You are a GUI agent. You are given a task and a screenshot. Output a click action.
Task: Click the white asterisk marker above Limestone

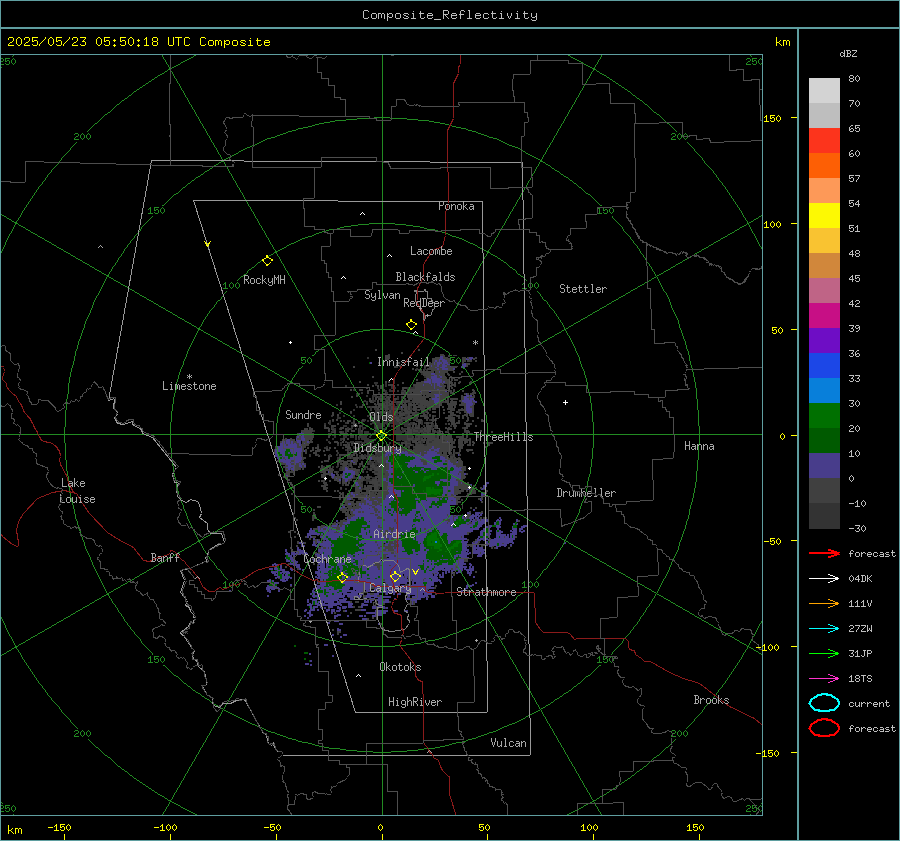pos(189,377)
